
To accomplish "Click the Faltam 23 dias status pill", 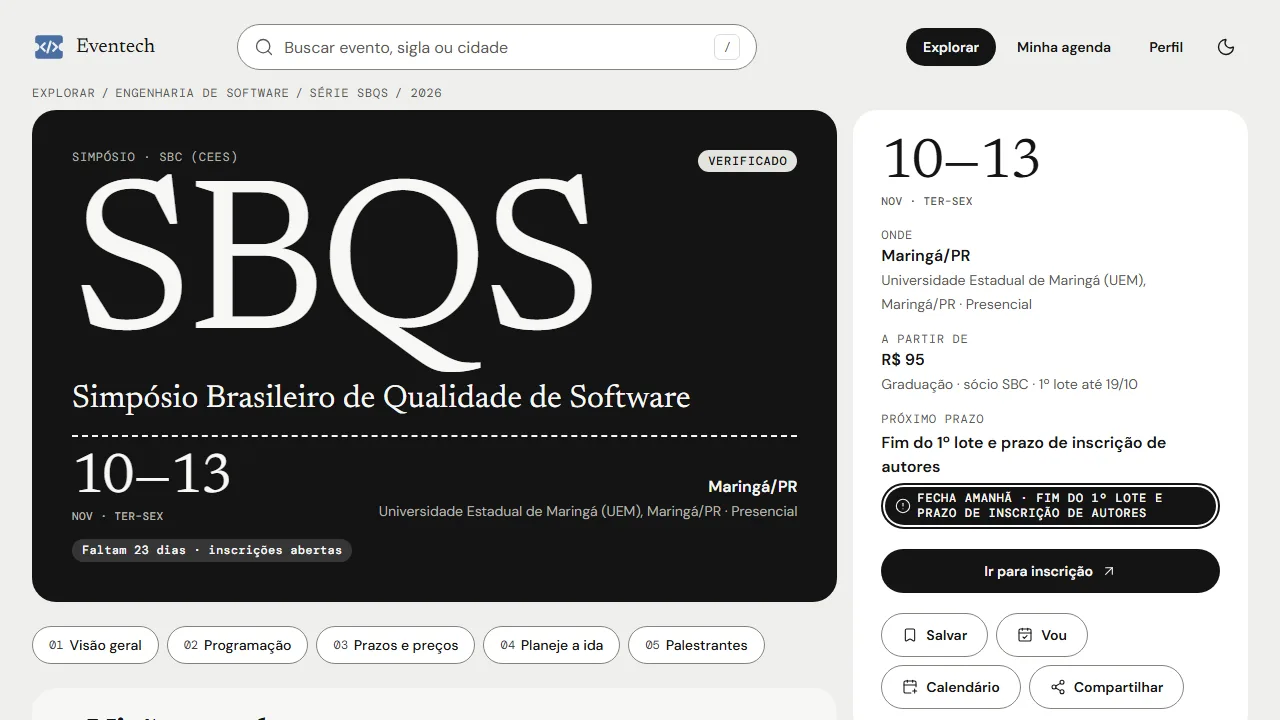I will (212, 550).
